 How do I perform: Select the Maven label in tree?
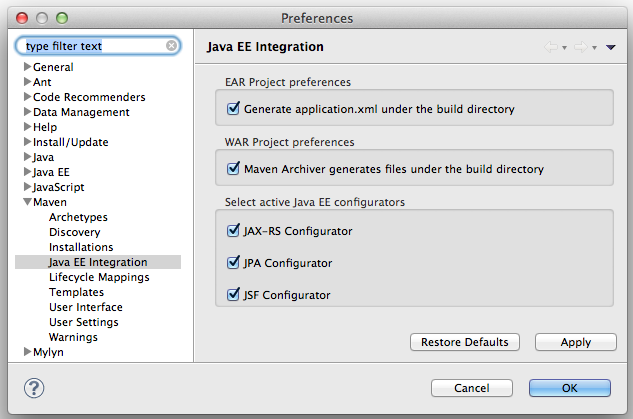pos(50,202)
